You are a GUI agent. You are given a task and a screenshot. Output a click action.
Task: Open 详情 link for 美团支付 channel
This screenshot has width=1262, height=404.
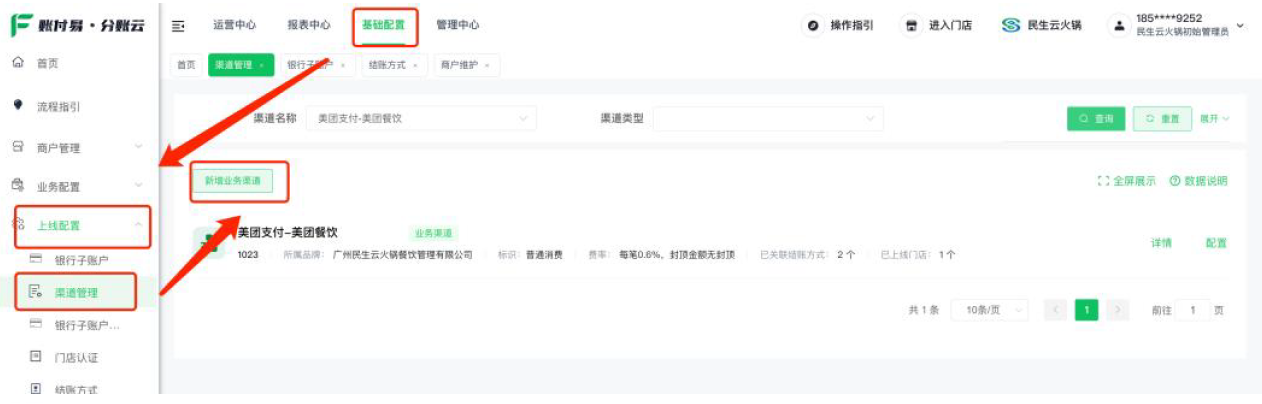[x=1161, y=243]
